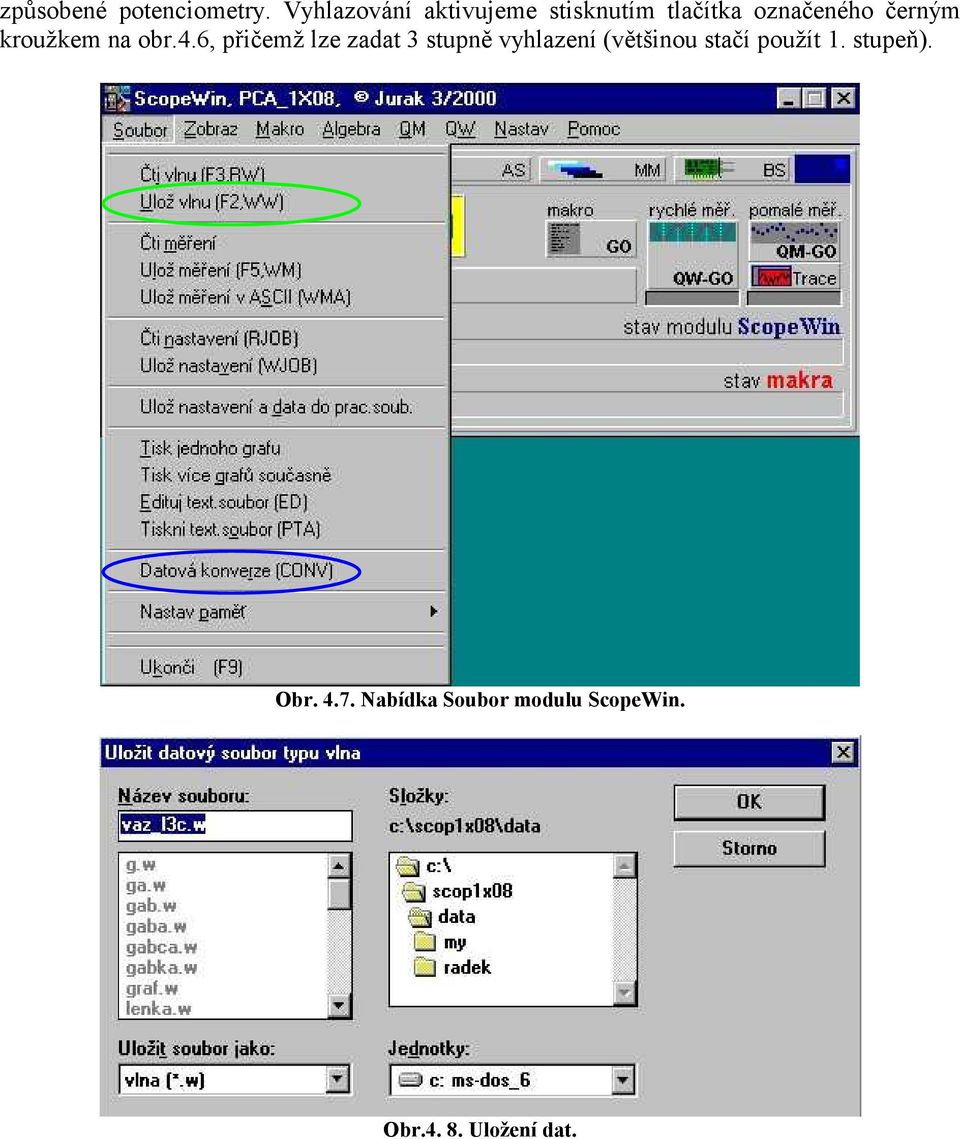
Task: Select Čti měření from Soubor menu
Action: pos(276,243)
